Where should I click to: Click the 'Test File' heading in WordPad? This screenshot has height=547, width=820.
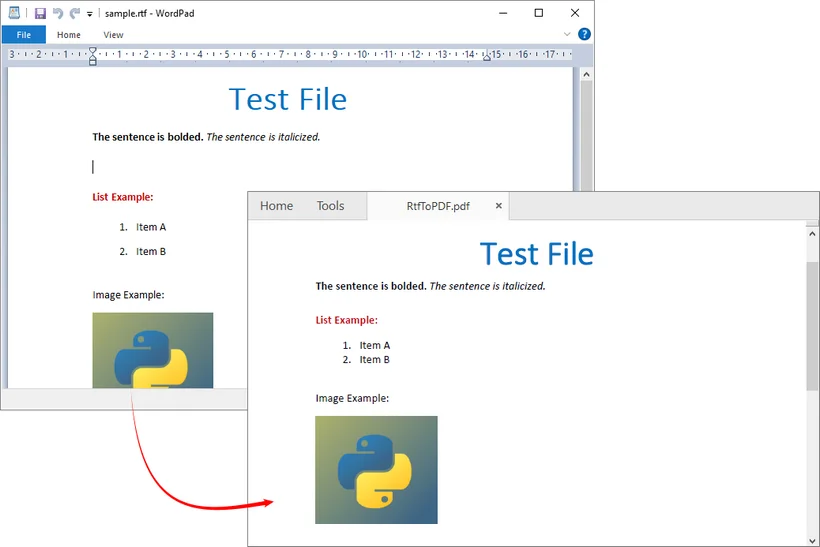pyautogui.click(x=288, y=99)
